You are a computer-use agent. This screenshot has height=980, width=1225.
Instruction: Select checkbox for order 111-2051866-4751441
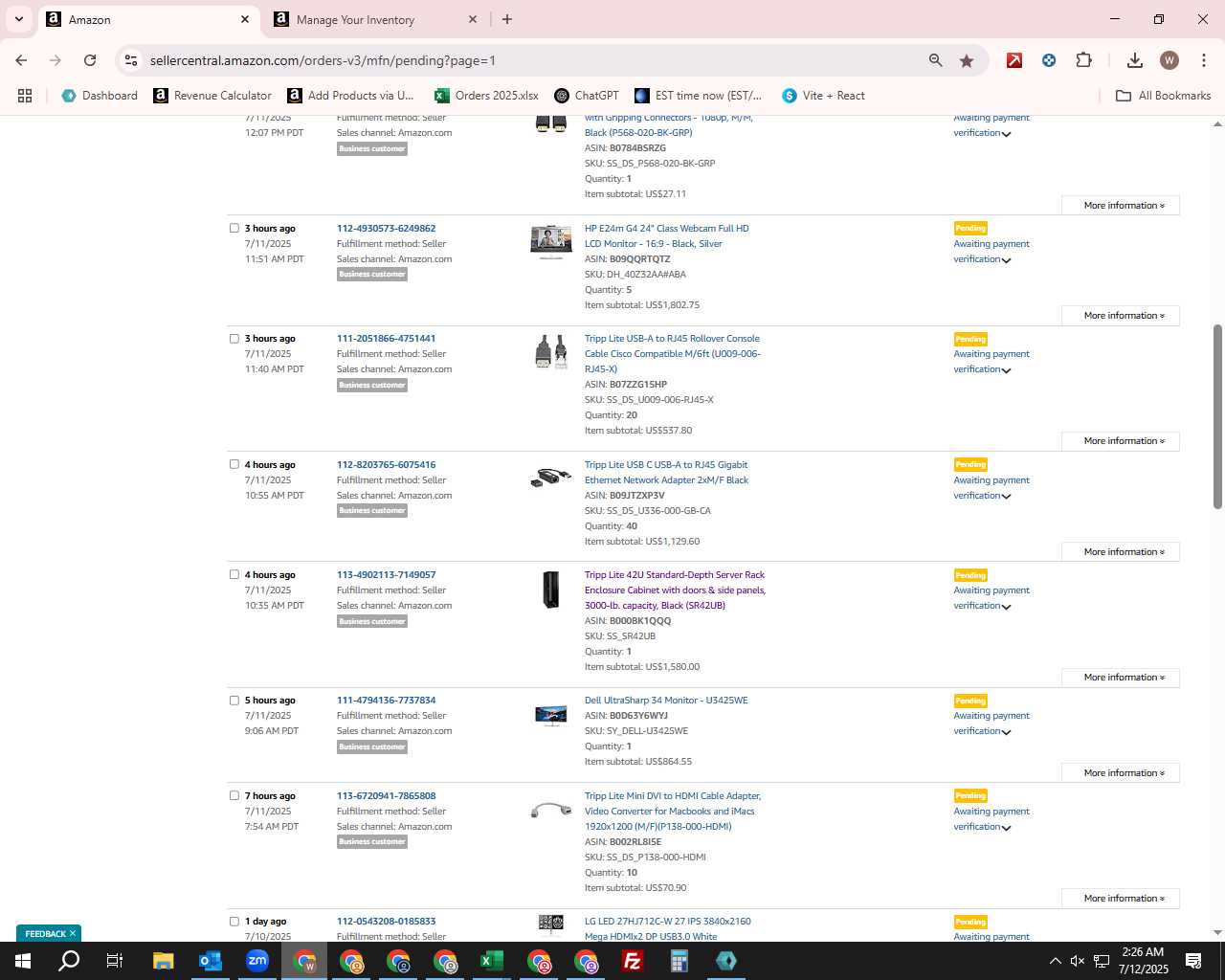(234, 338)
